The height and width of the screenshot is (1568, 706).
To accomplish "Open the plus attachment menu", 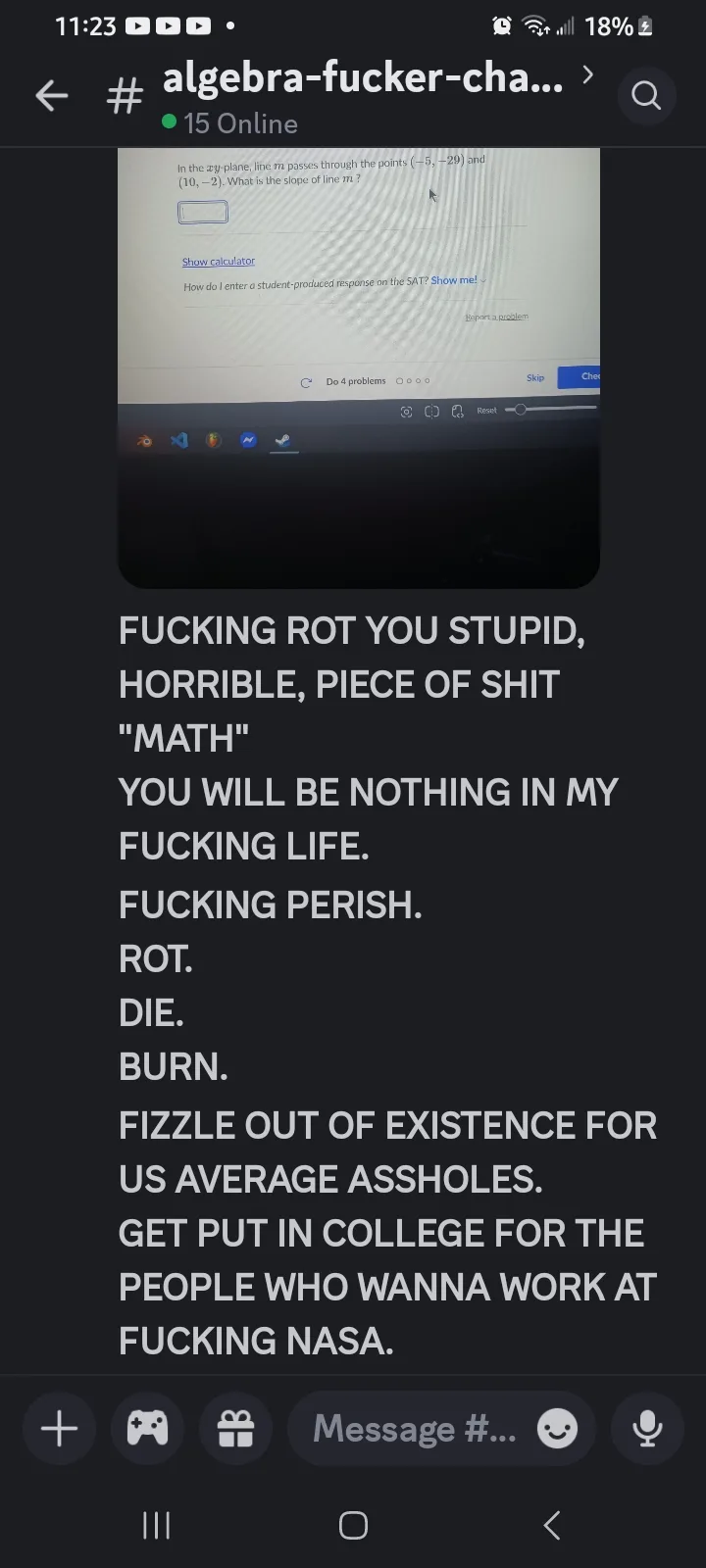I will 59,1428.
